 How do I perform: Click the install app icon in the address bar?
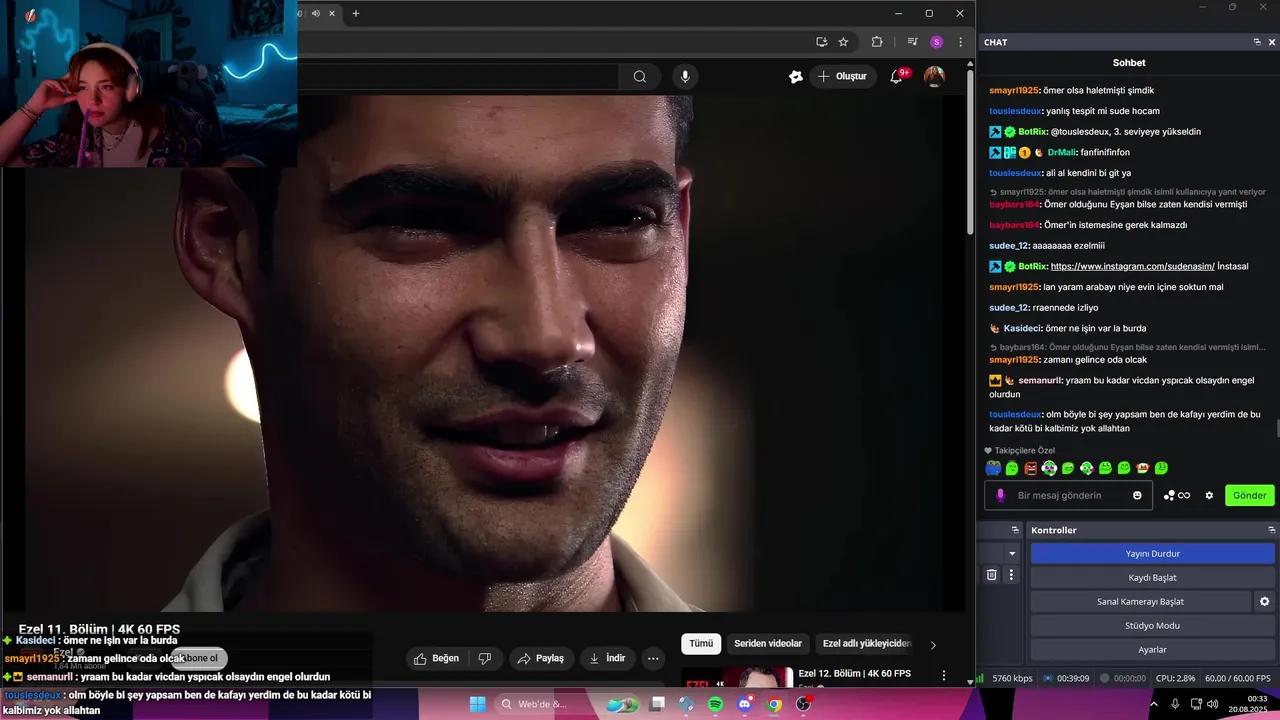pyautogui.click(x=821, y=42)
